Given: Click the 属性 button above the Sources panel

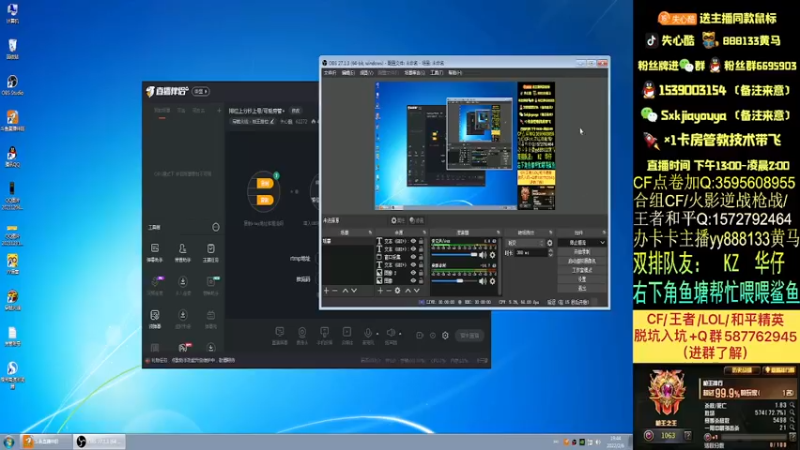Looking at the screenshot, I should (x=397, y=220).
